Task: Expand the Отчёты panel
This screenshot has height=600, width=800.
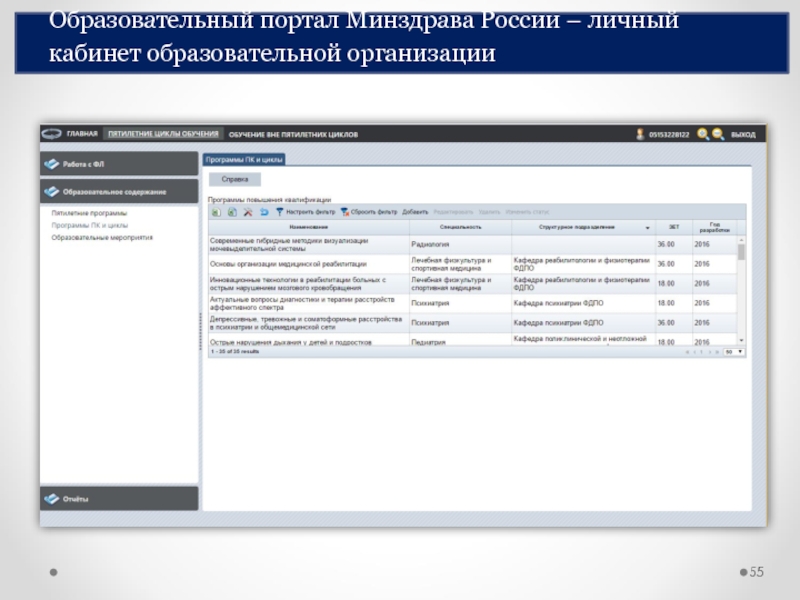Action: pos(118,498)
